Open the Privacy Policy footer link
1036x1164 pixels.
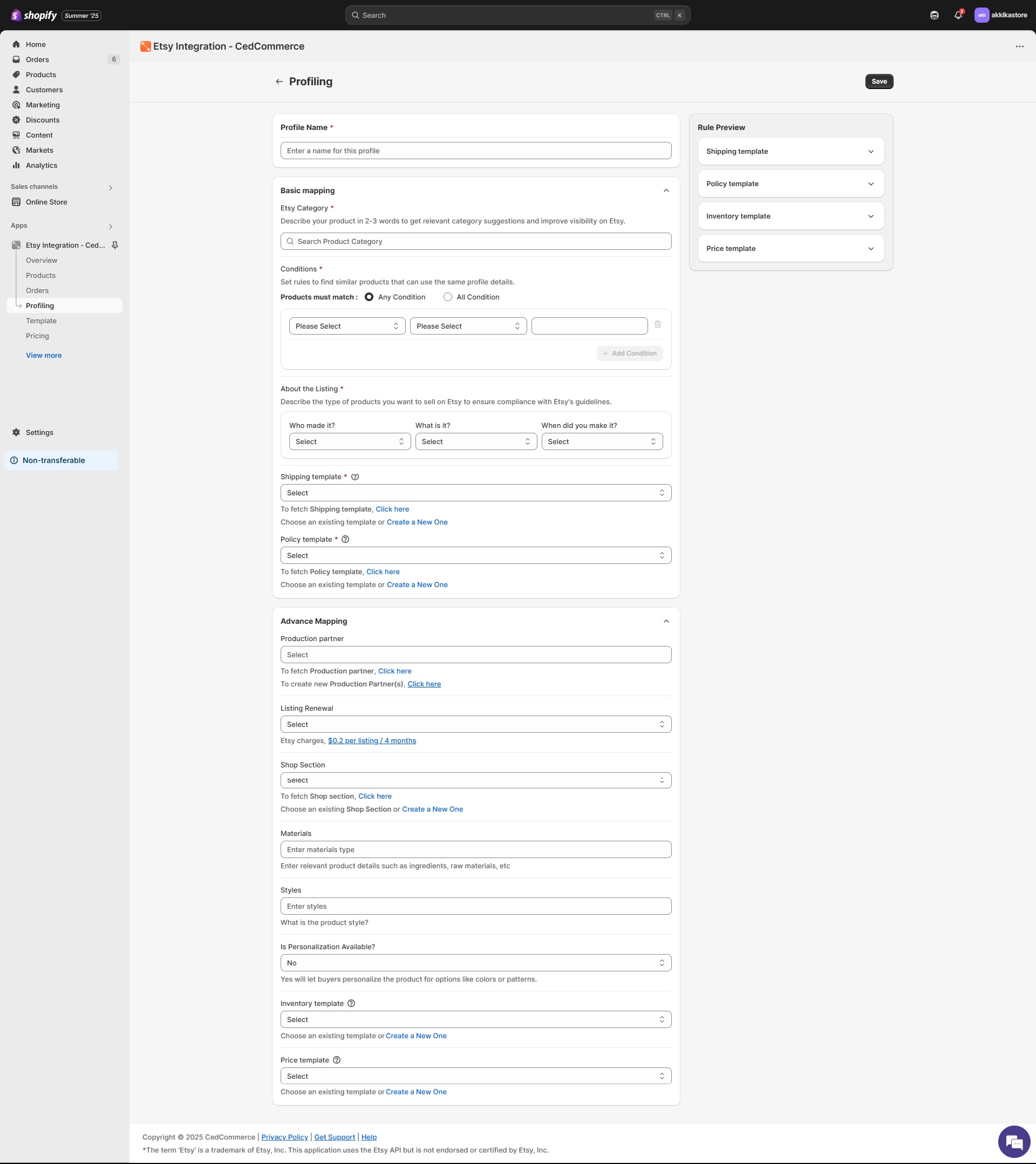point(284,1137)
